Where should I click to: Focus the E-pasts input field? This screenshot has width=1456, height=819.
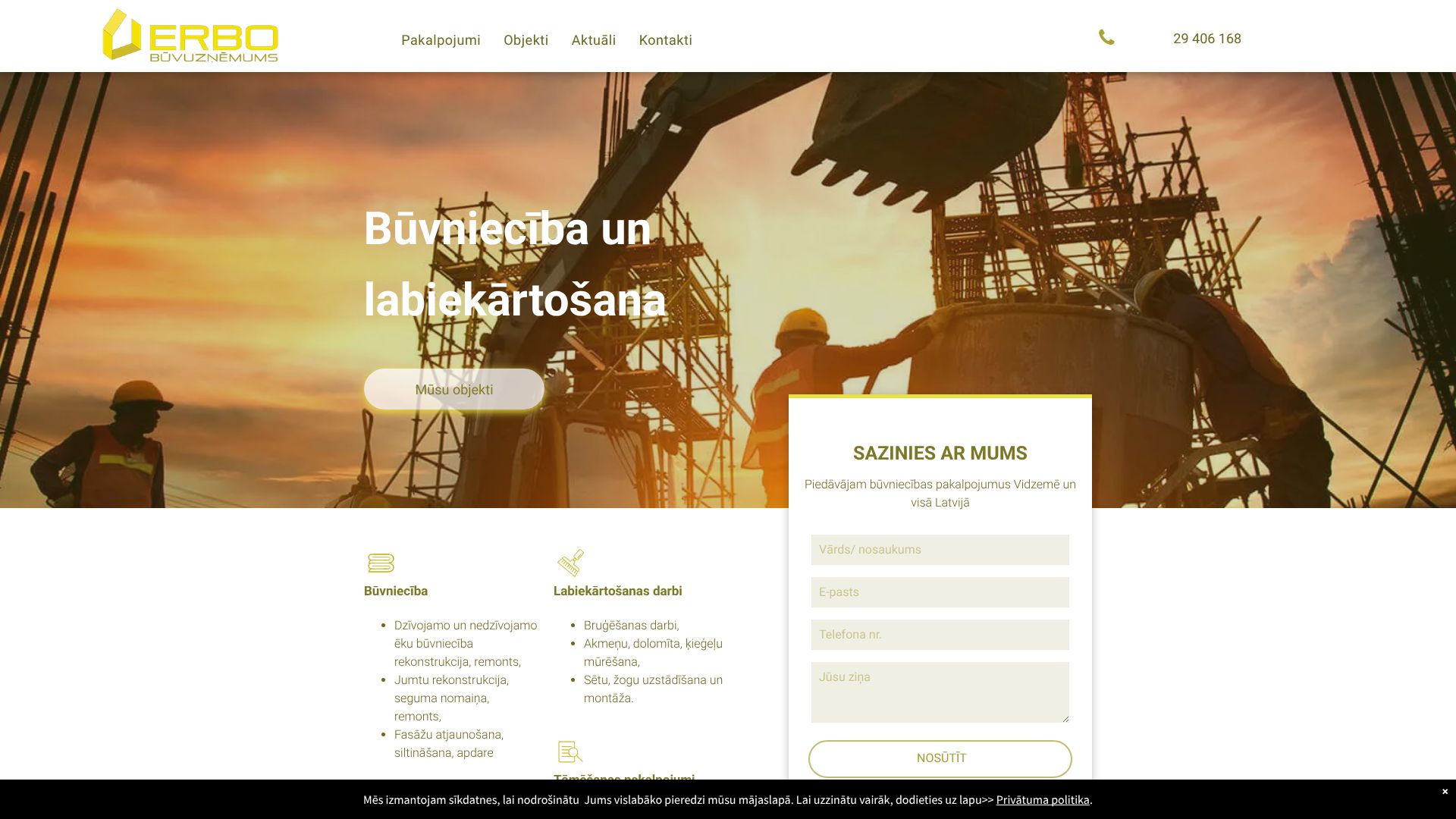tap(940, 591)
